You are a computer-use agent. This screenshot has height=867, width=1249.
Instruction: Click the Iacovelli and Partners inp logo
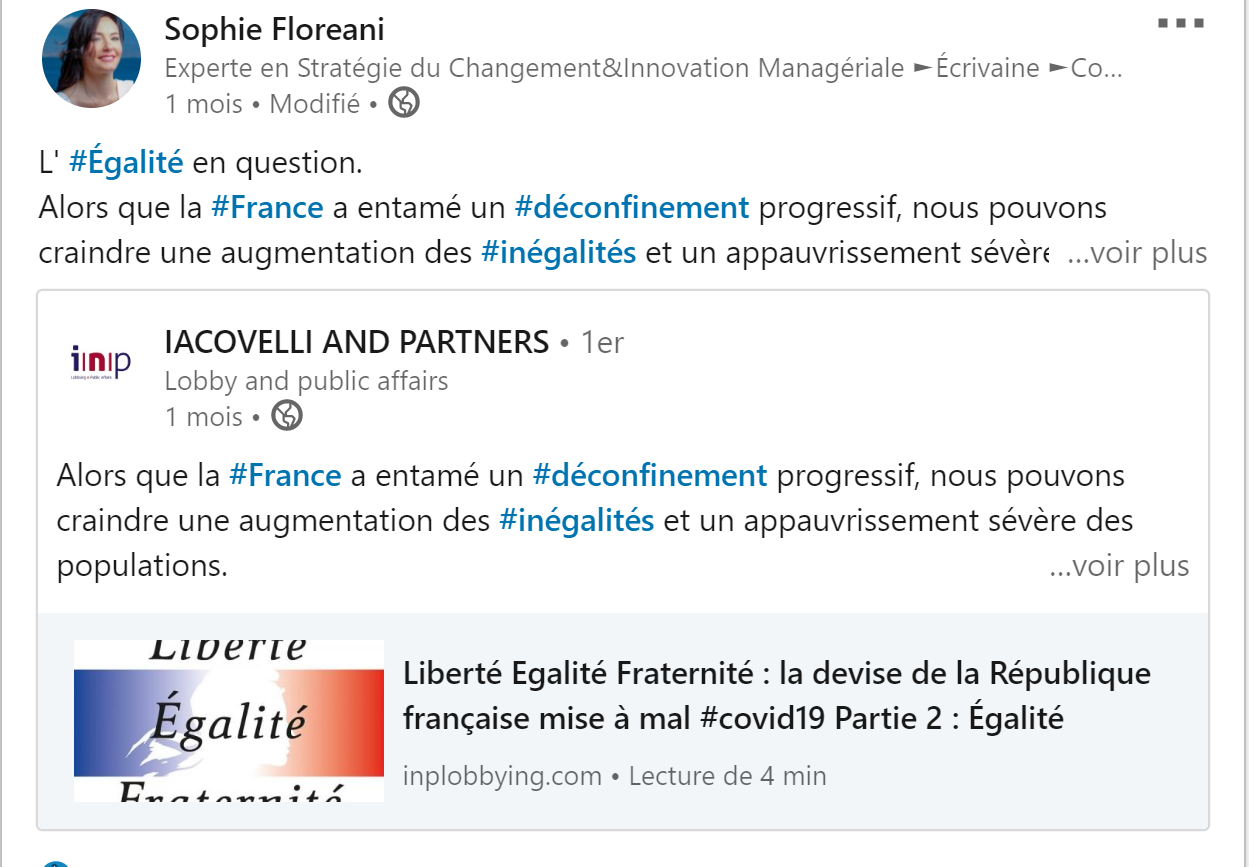coord(101,362)
